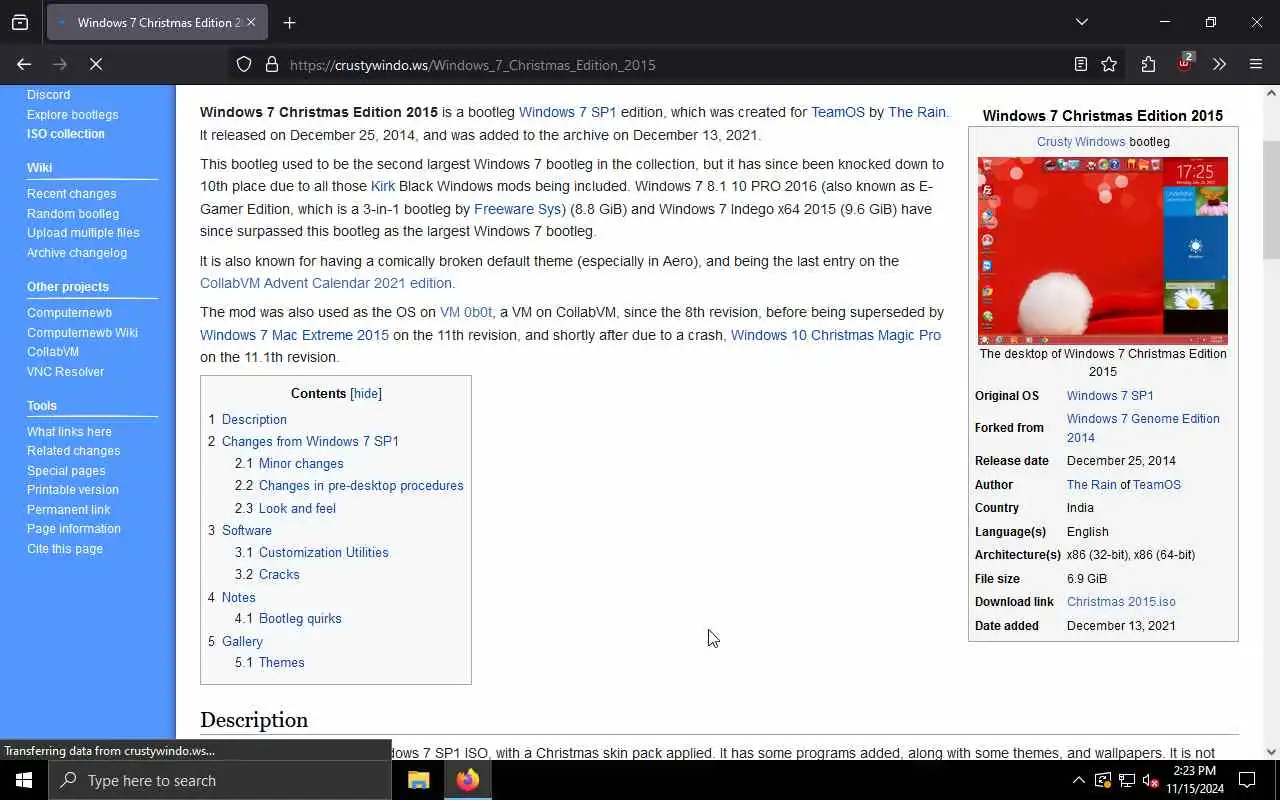Open Recent changes in sidebar
This screenshot has width=1280, height=800.
[71, 194]
